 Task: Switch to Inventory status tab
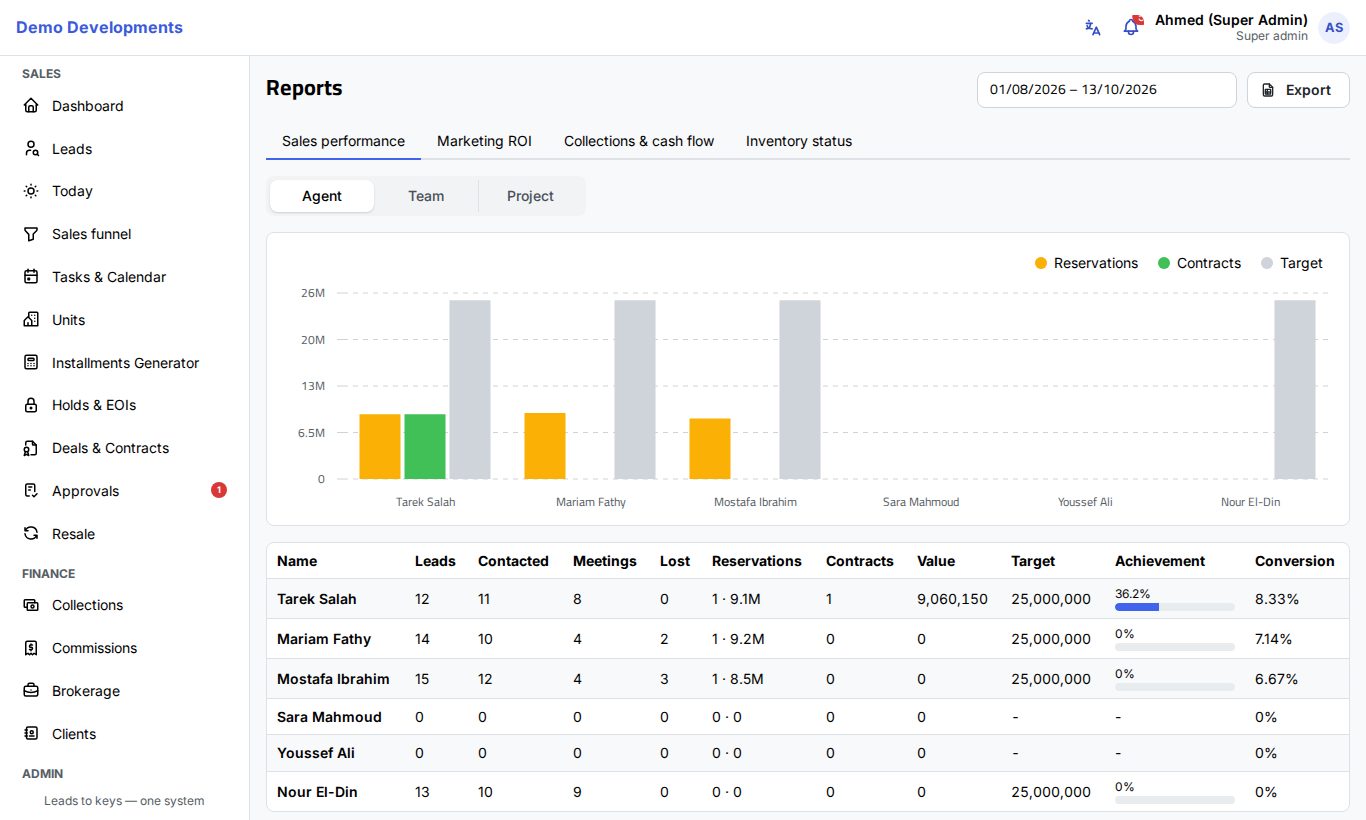(799, 141)
